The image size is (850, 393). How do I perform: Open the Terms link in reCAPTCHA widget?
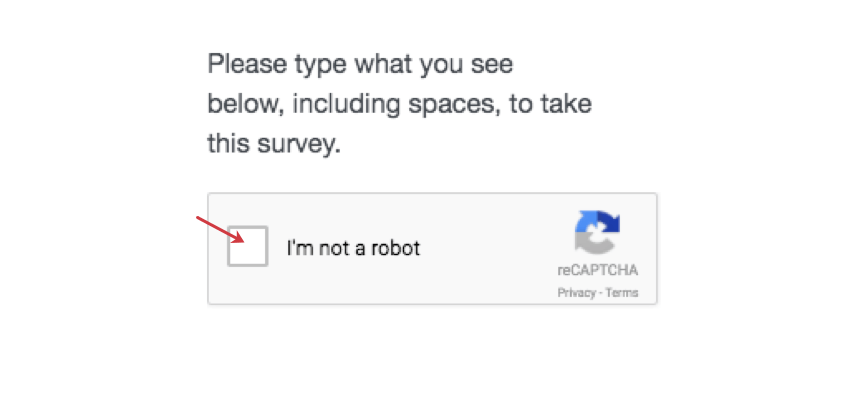[622, 293]
